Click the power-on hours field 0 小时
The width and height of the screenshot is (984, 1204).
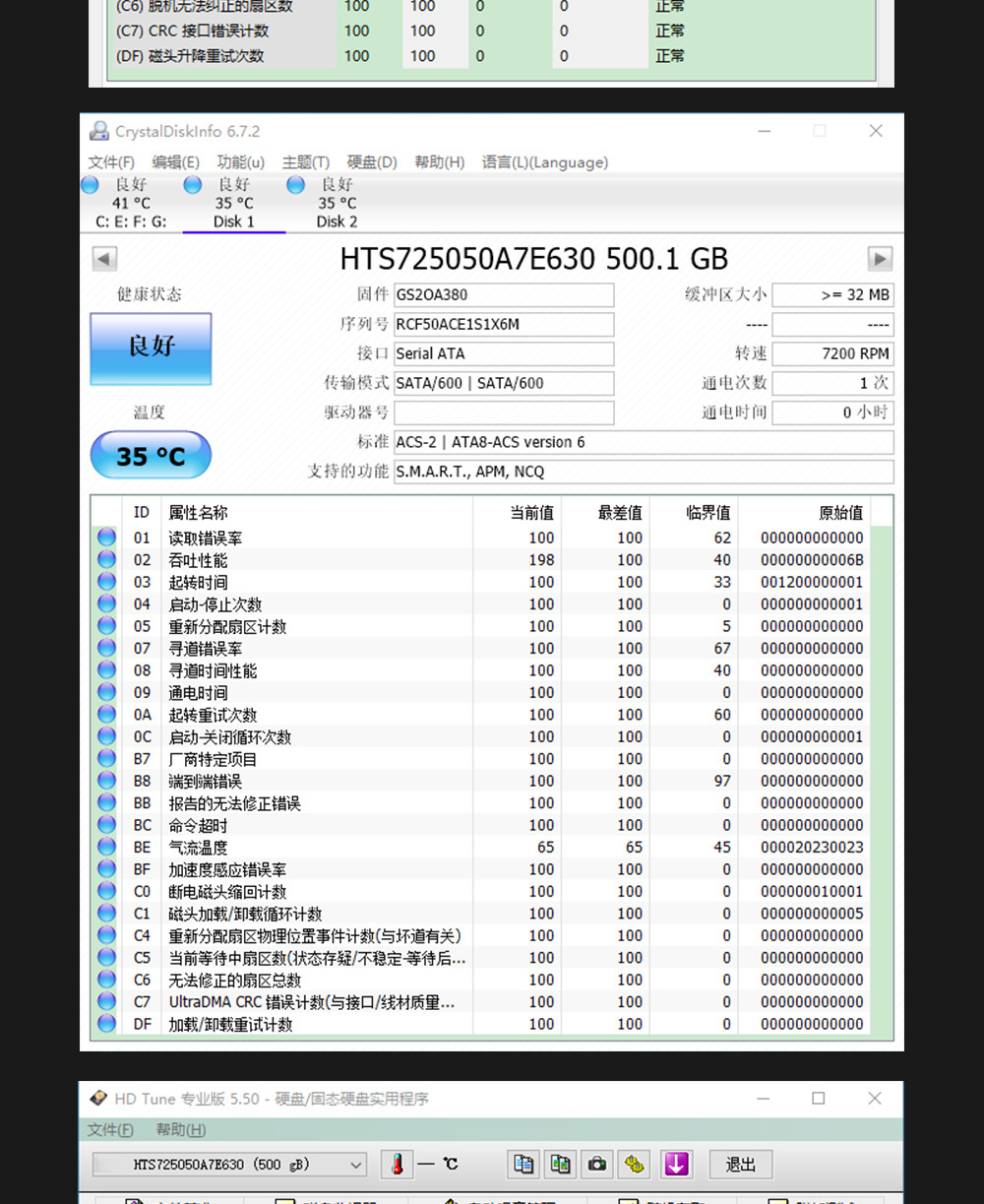tap(832, 412)
